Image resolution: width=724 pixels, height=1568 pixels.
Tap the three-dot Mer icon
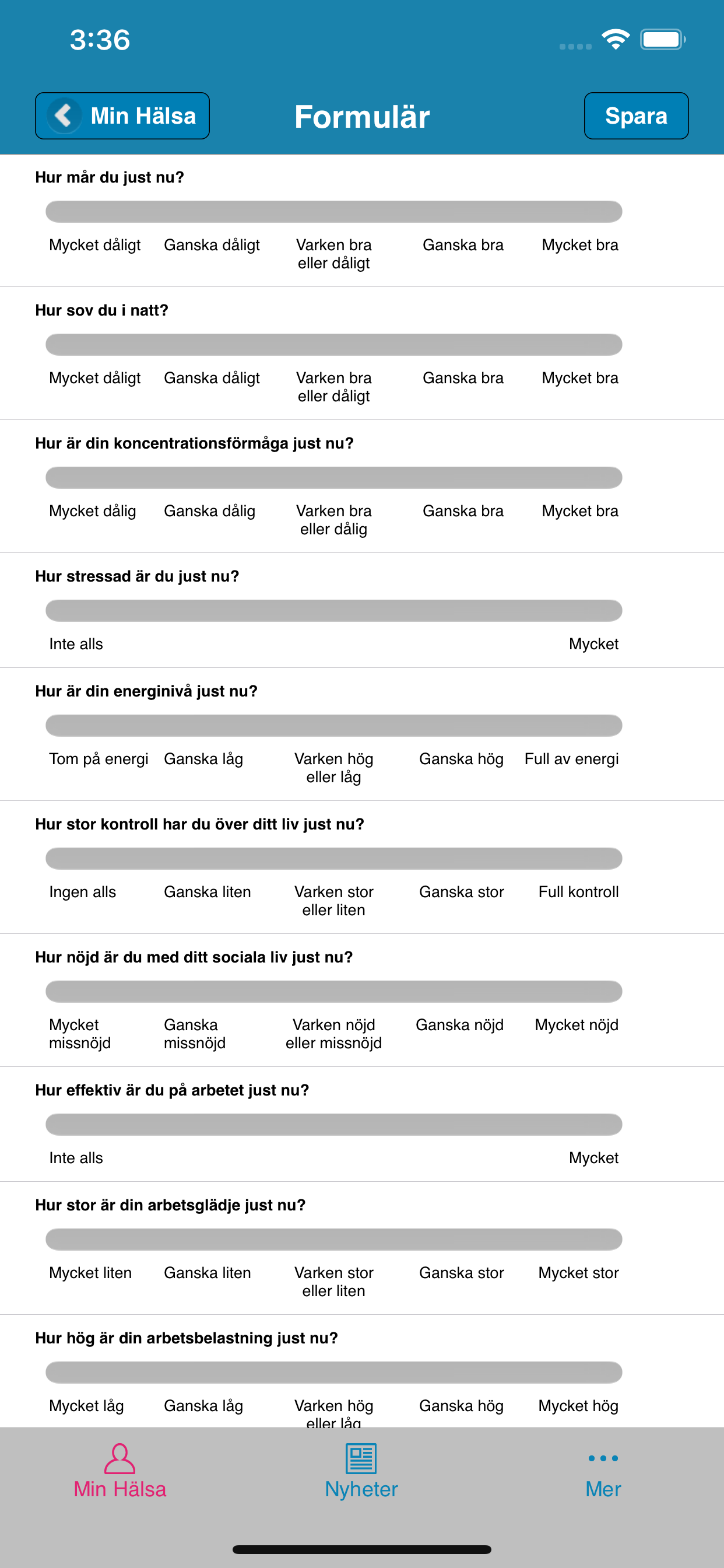(x=603, y=1458)
